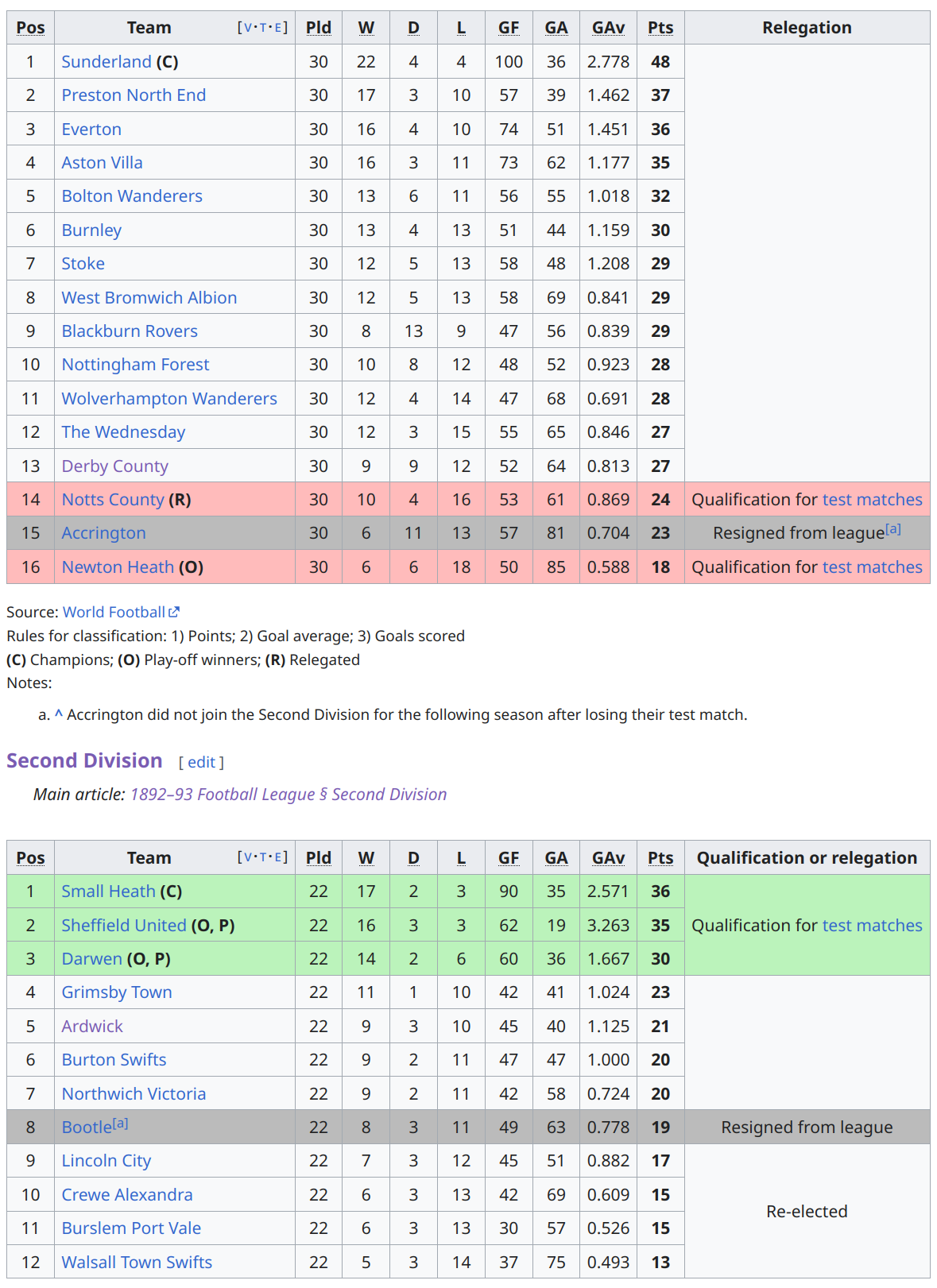Viewport: 937px width, 1288px height.
Task: Jump back via caret in note a
Action: pyautogui.click(x=59, y=714)
